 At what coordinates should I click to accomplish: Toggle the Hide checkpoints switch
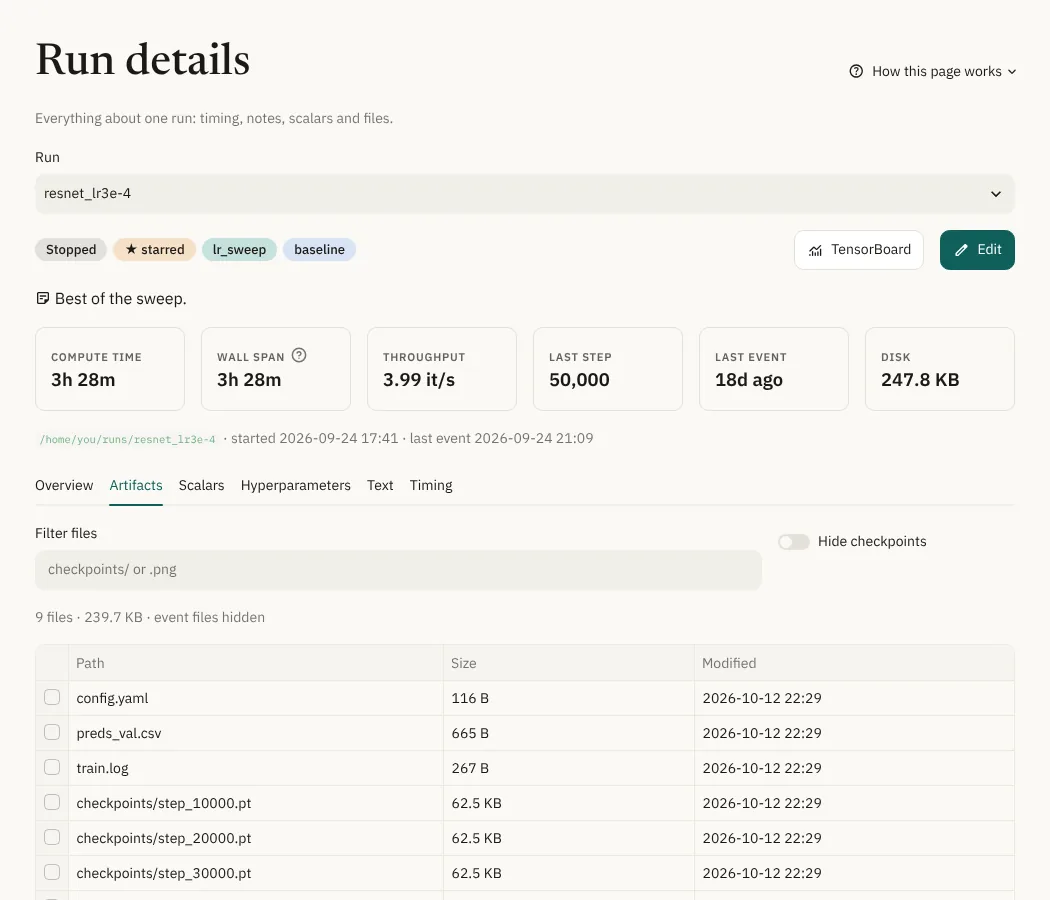pyautogui.click(x=794, y=542)
